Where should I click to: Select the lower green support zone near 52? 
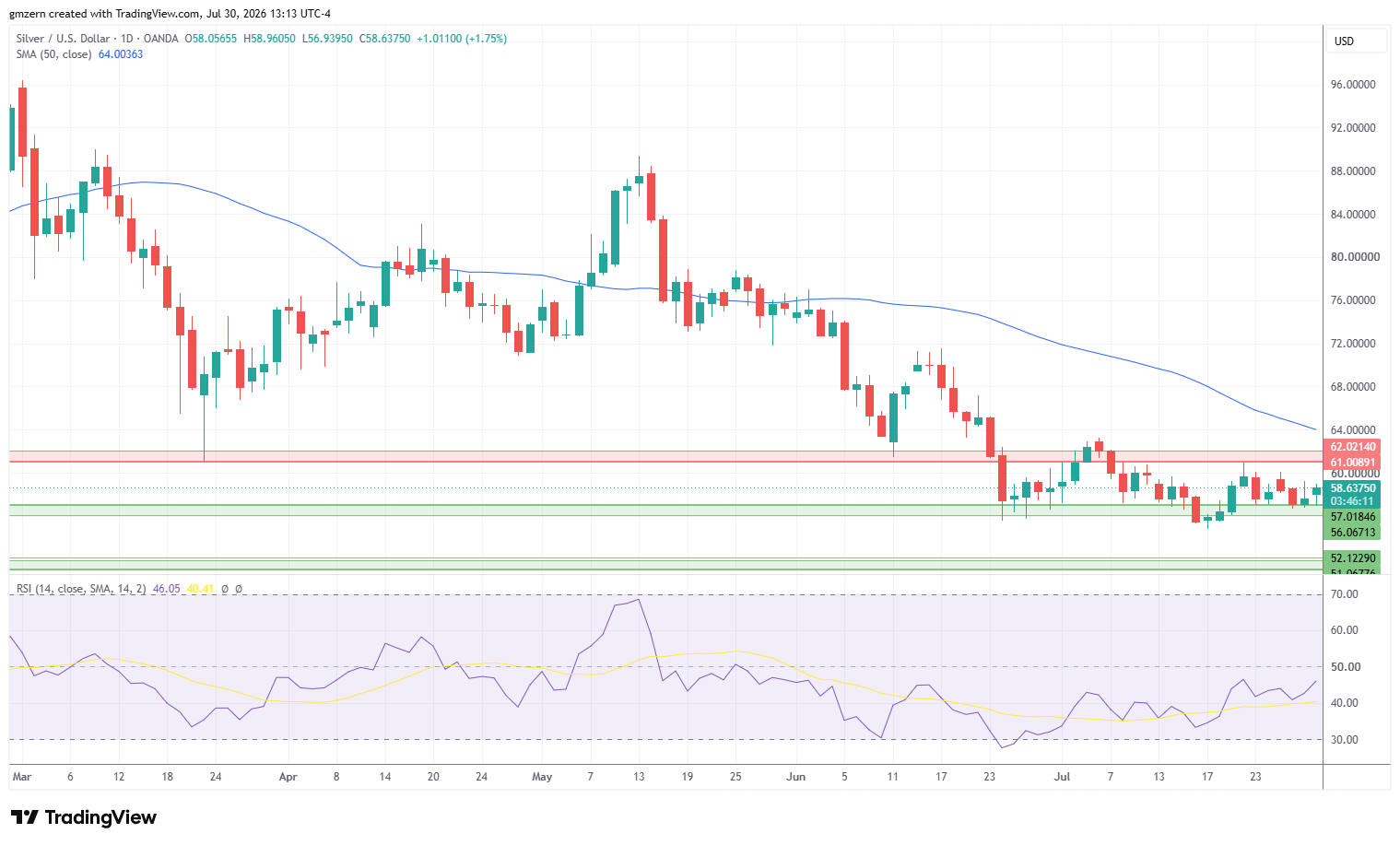click(x=665, y=564)
